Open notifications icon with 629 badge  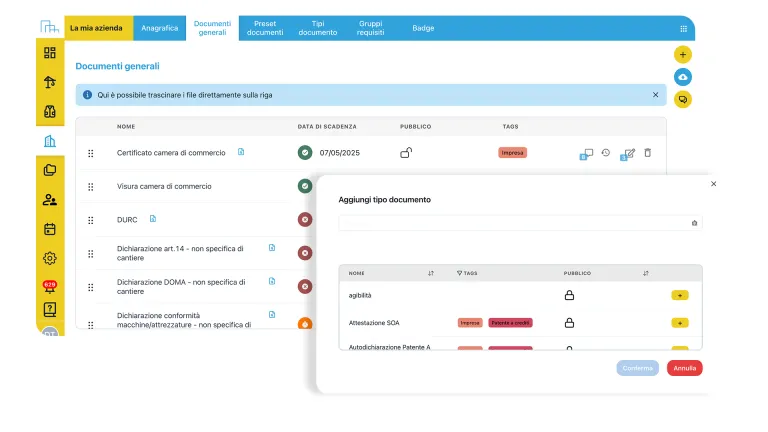(49, 286)
